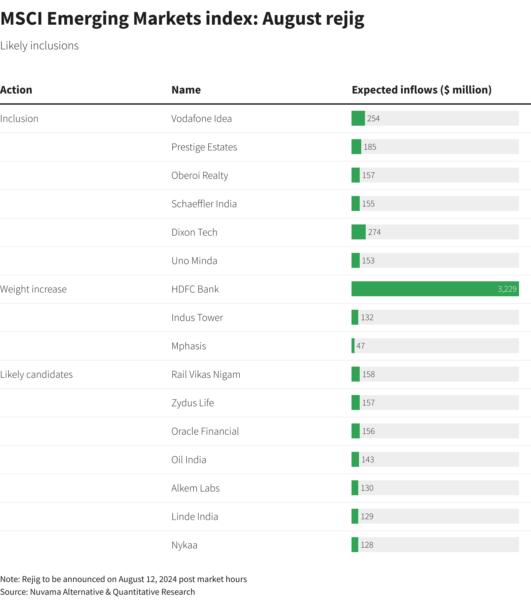Click the Weight increase action label
This screenshot has height=600, width=531.
33,289
